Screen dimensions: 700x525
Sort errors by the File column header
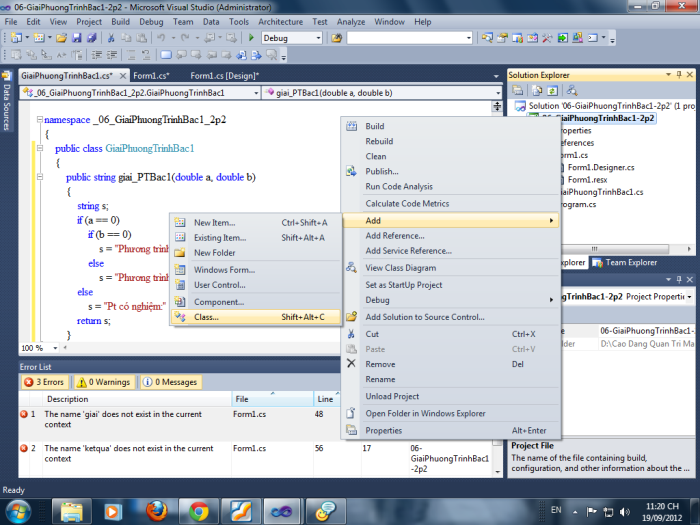pyautogui.click(x=272, y=399)
